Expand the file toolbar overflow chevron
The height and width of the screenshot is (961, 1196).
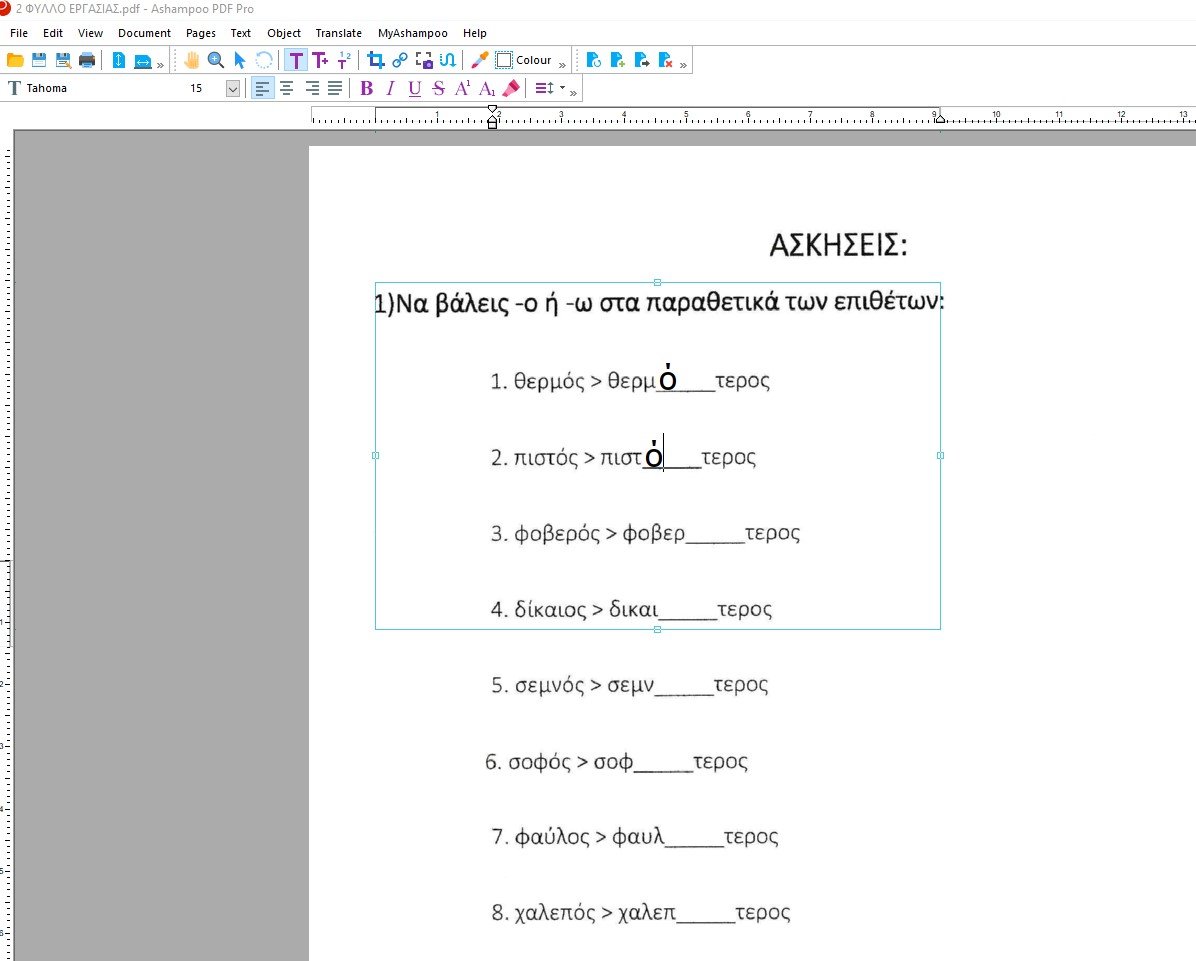pyautogui.click(x=160, y=65)
